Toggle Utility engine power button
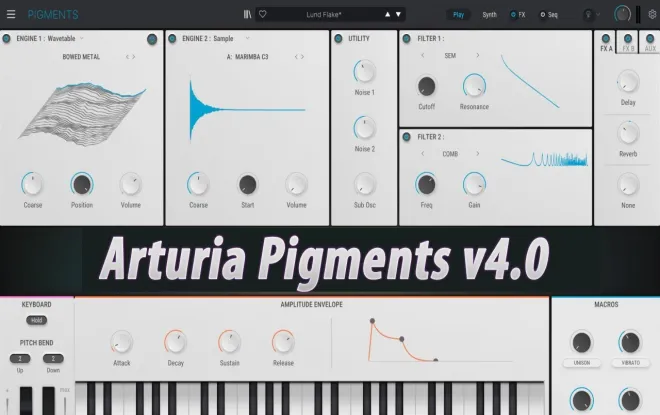The height and width of the screenshot is (415, 660). tap(338, 39)
